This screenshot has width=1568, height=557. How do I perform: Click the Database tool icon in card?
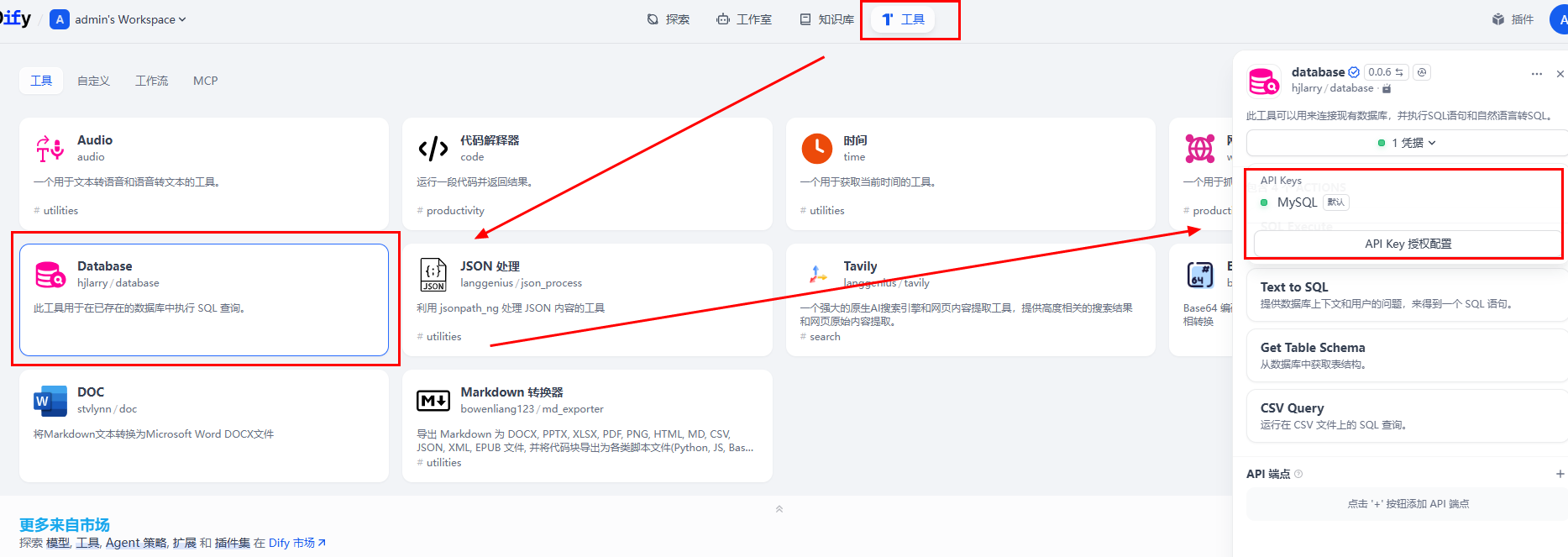50,275
